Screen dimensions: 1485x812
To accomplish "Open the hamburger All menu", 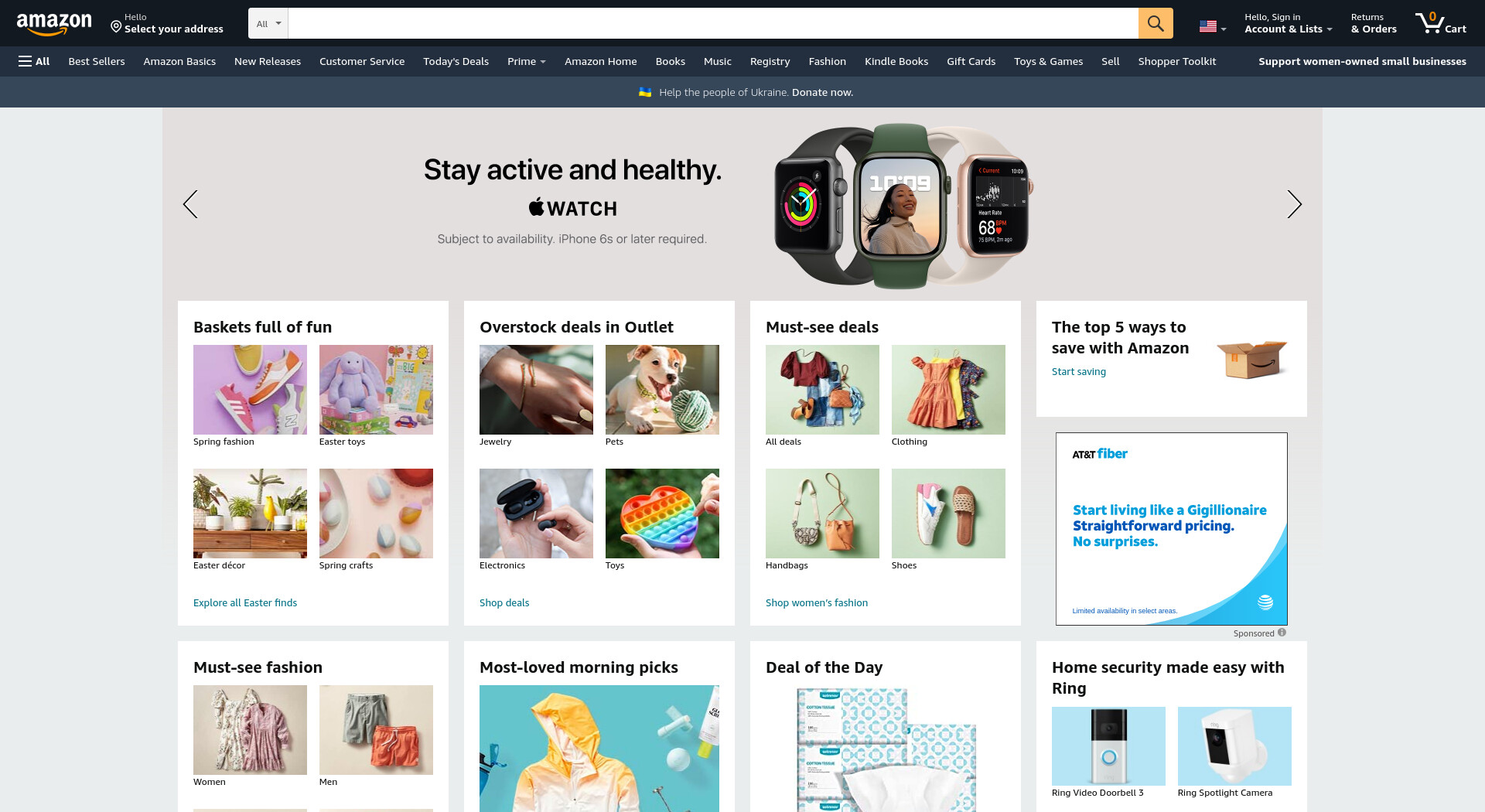I will click(34, 61).
